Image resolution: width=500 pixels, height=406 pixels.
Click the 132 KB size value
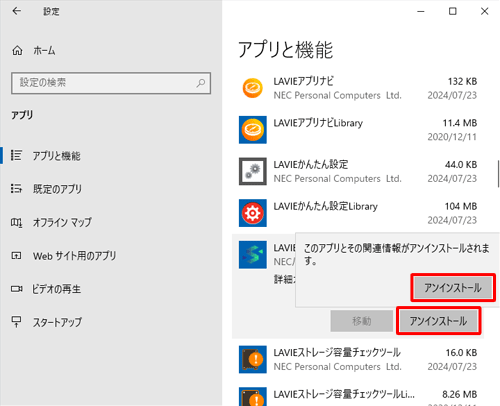click(x=462, y=81)
